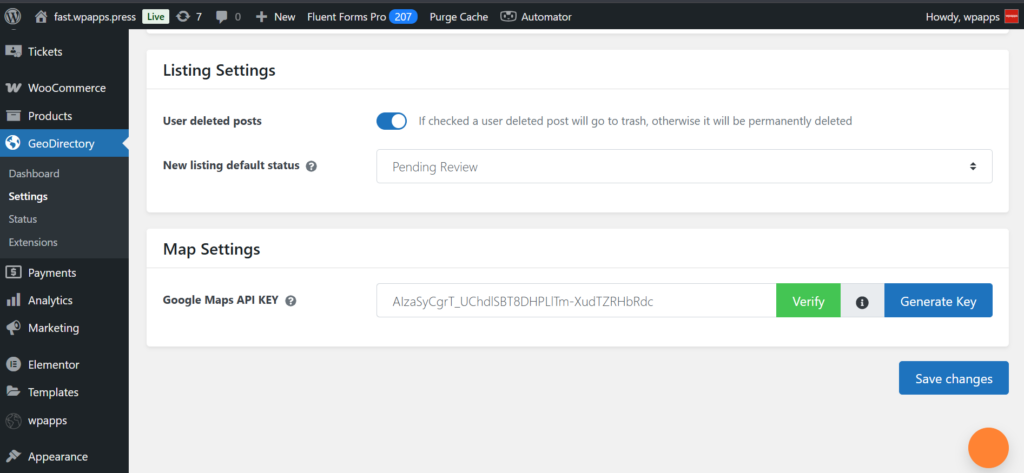Click help icon beside New listing default status

[x=311, y=166]
